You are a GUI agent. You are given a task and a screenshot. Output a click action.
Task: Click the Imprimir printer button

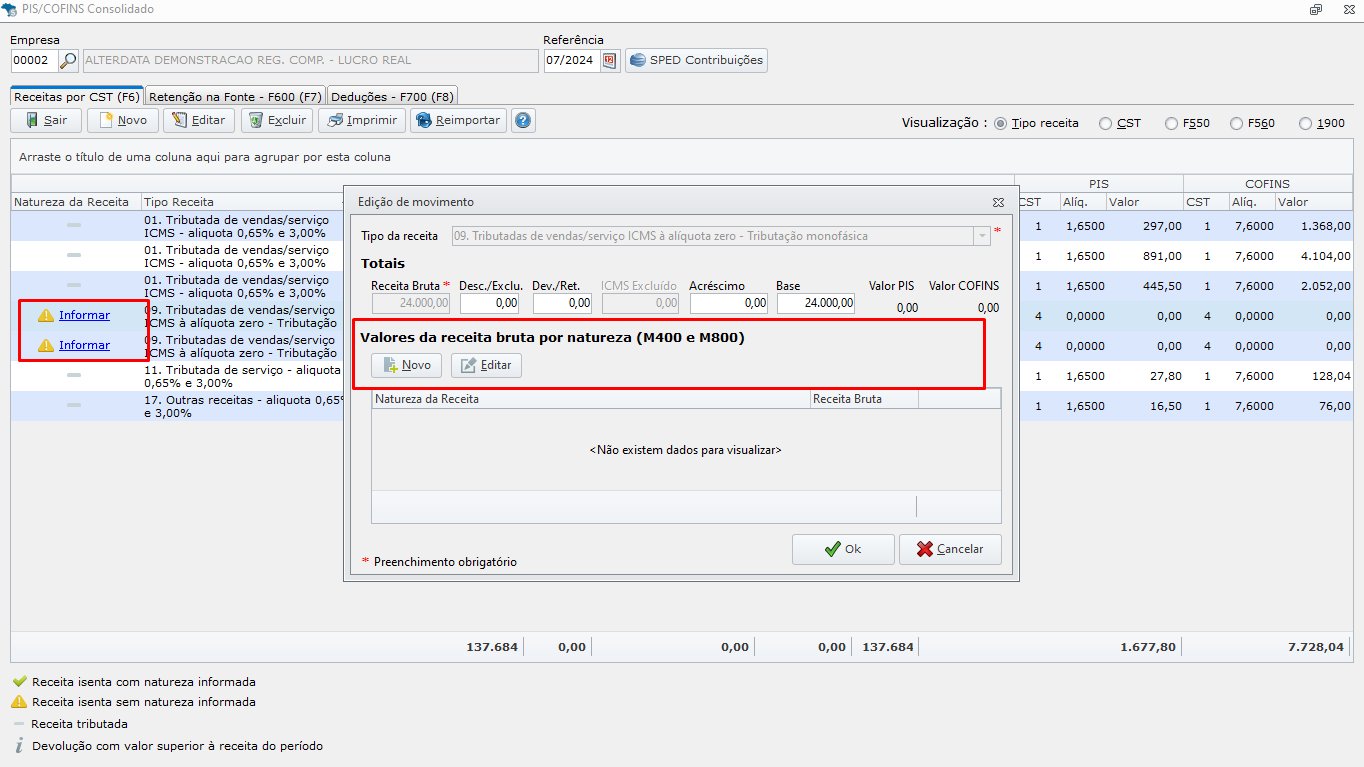click(362, 121)
